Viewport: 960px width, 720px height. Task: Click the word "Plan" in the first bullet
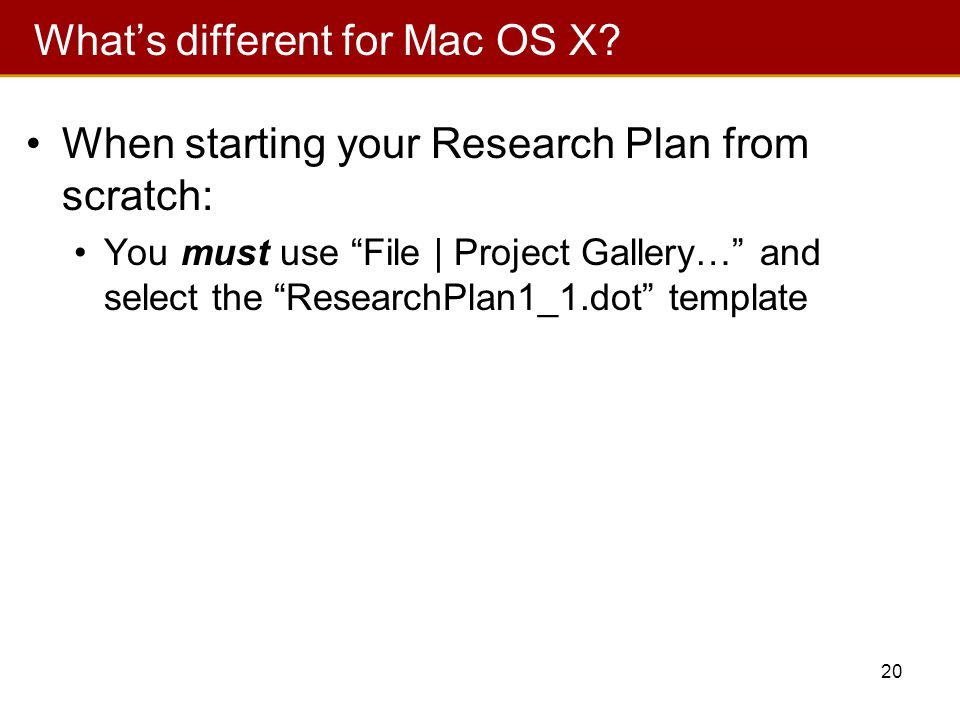coord(669,144)
